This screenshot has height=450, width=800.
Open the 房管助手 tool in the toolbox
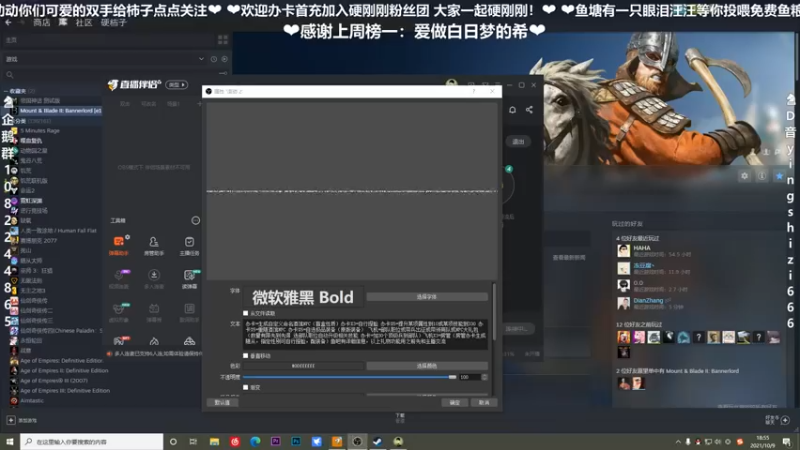154,245
